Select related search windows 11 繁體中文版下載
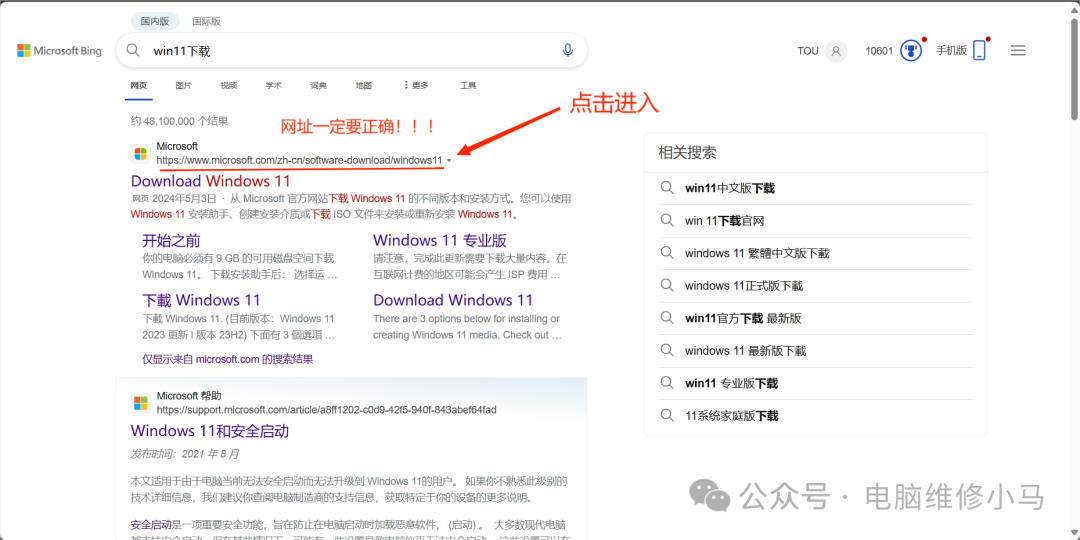Viewport: 1080px width, 540px height. click(x=757, y=253)
